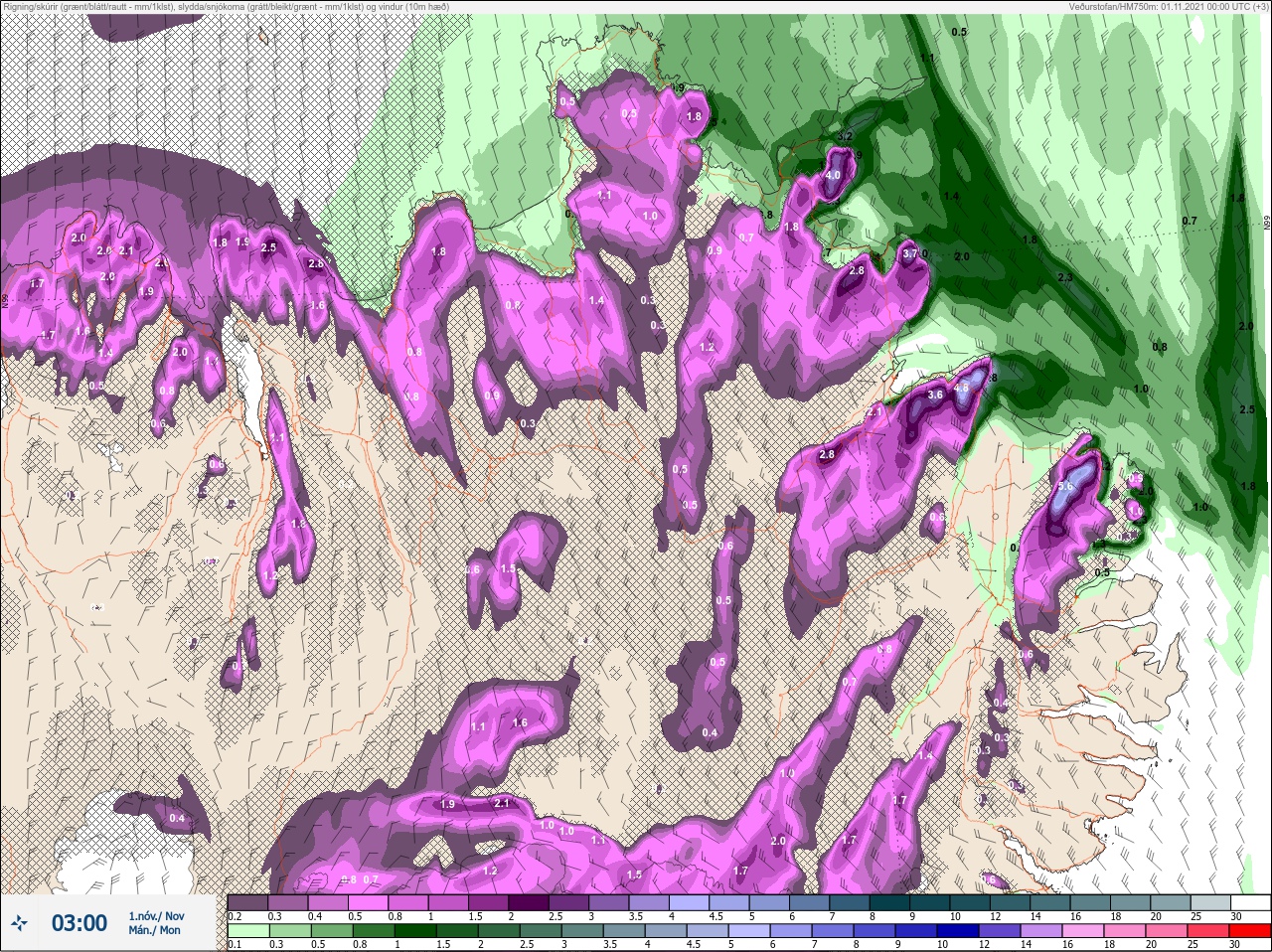Select the 03:00 forecast time display

coord(79,923)
